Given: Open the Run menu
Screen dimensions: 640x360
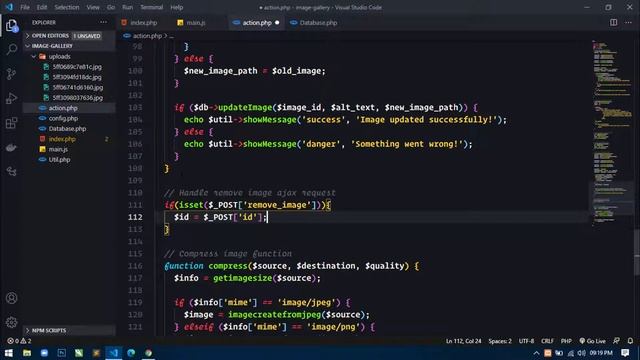Looking at the screenshot, I should [128, 7].
